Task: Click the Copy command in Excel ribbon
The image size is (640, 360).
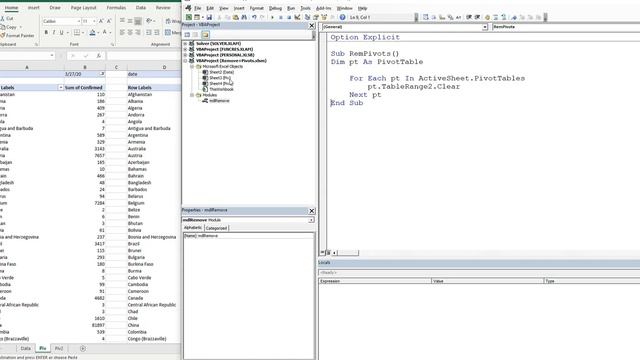Action: click(x=9, y=27)
